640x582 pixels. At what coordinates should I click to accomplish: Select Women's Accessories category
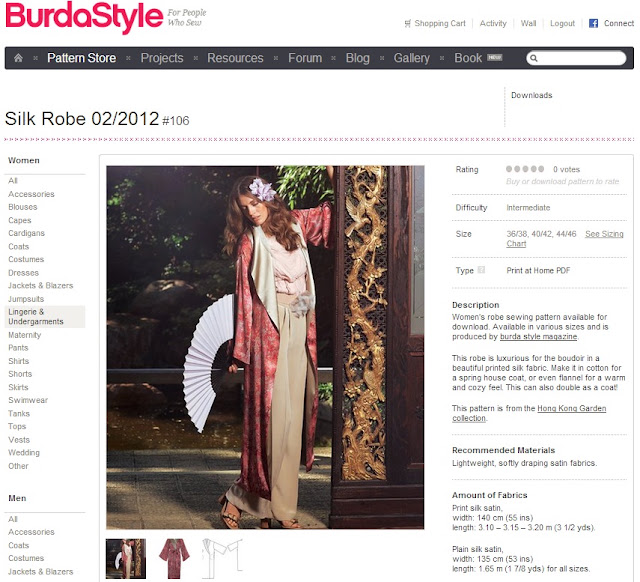click(31, 194)
